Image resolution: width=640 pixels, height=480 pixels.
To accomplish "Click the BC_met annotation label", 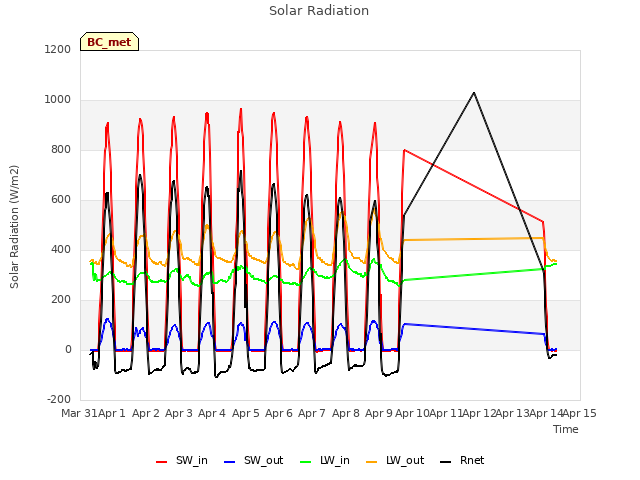I will (x=109, y=42).
